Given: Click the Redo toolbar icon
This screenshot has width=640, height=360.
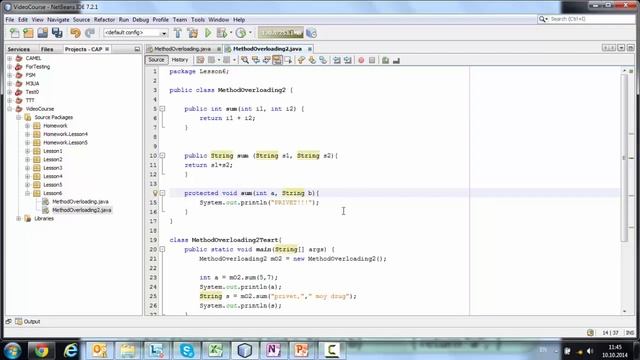Looking at the screenshot, I should point(90,33).
